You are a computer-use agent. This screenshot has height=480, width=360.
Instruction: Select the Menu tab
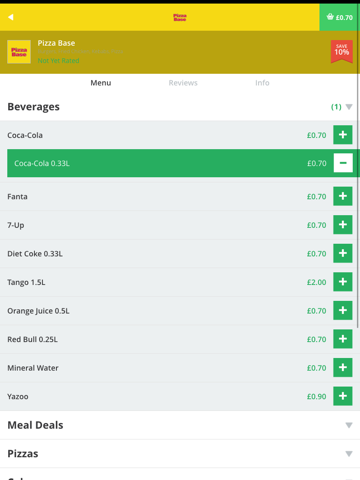(101, 83)
